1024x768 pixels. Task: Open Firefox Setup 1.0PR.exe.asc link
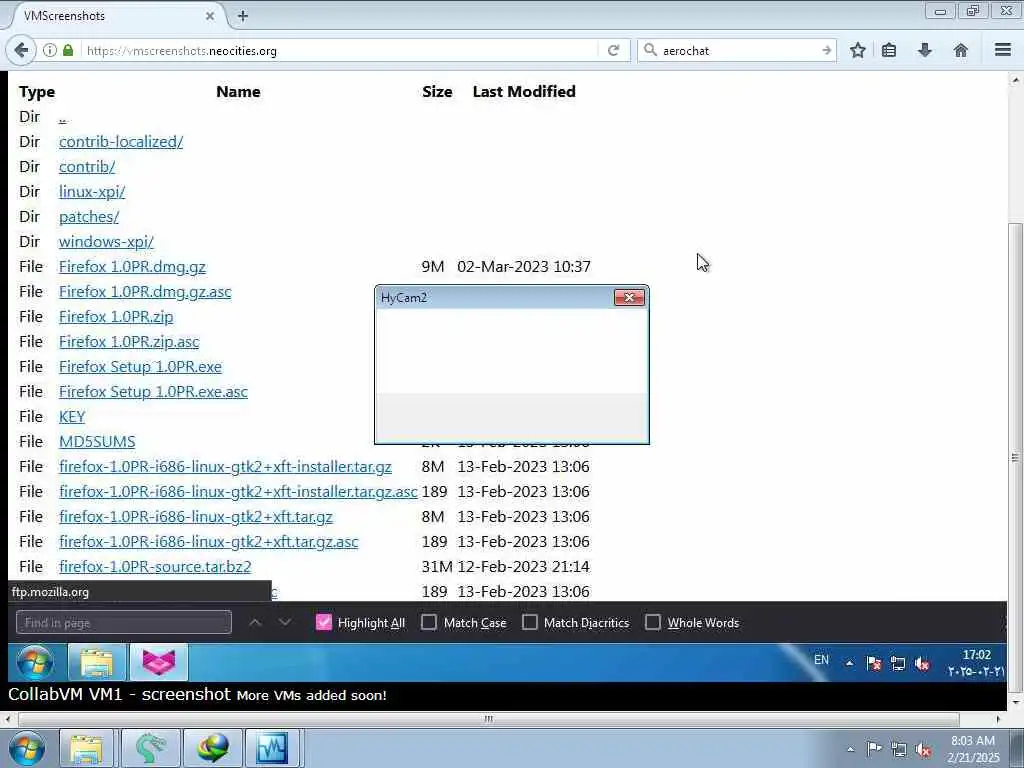point(153,391)
